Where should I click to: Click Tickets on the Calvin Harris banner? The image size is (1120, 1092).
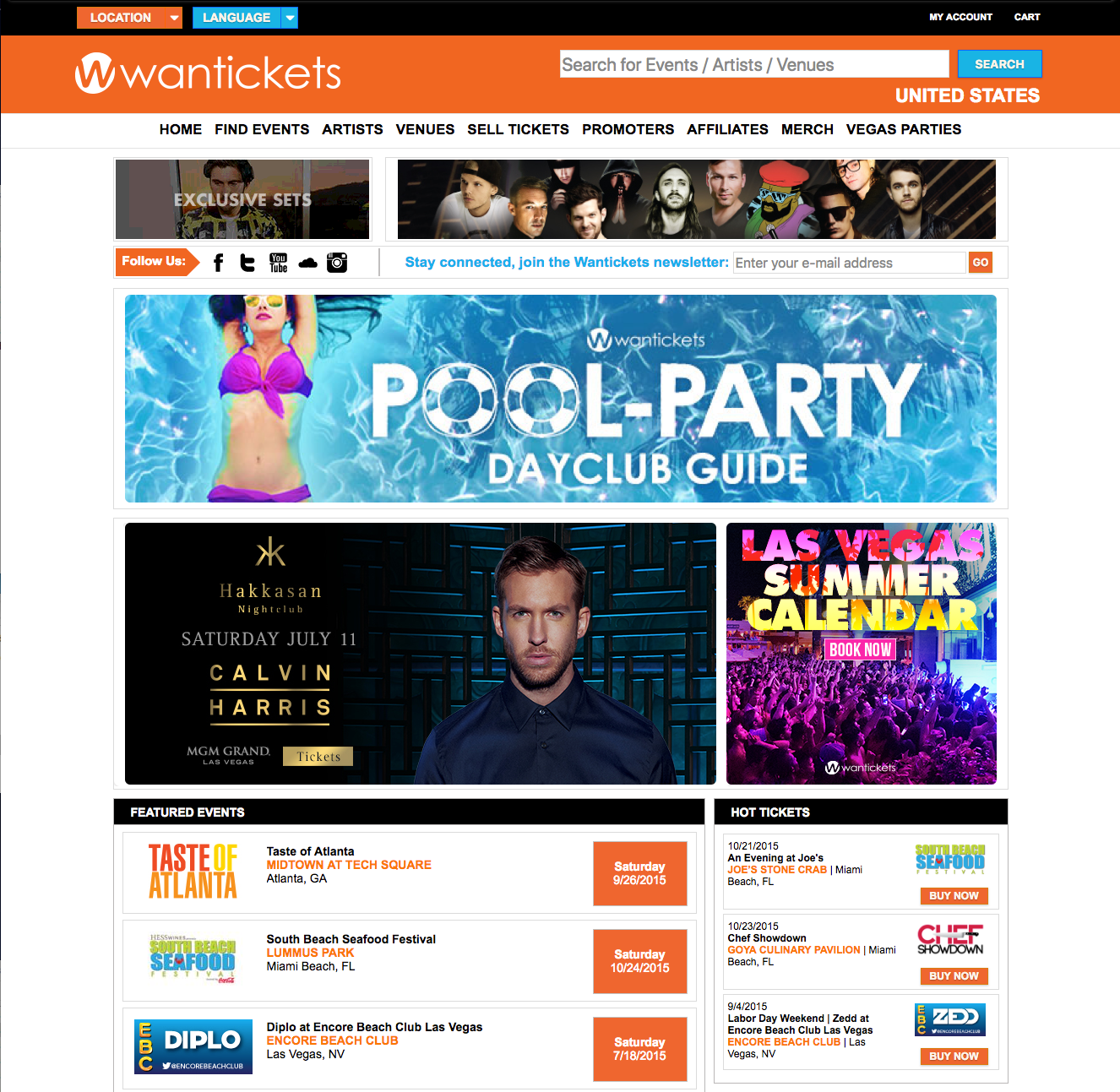click(318, 757)
